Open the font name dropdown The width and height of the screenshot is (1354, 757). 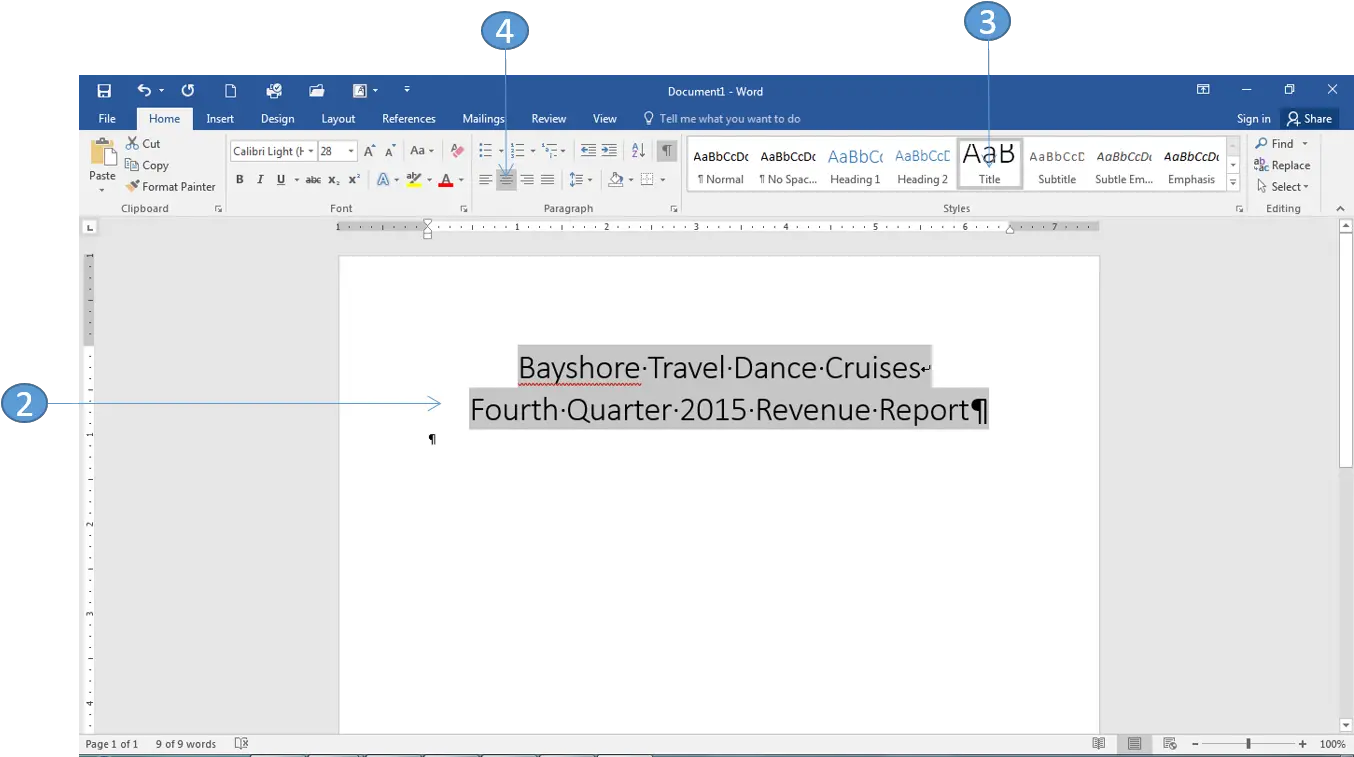(311, 151)
